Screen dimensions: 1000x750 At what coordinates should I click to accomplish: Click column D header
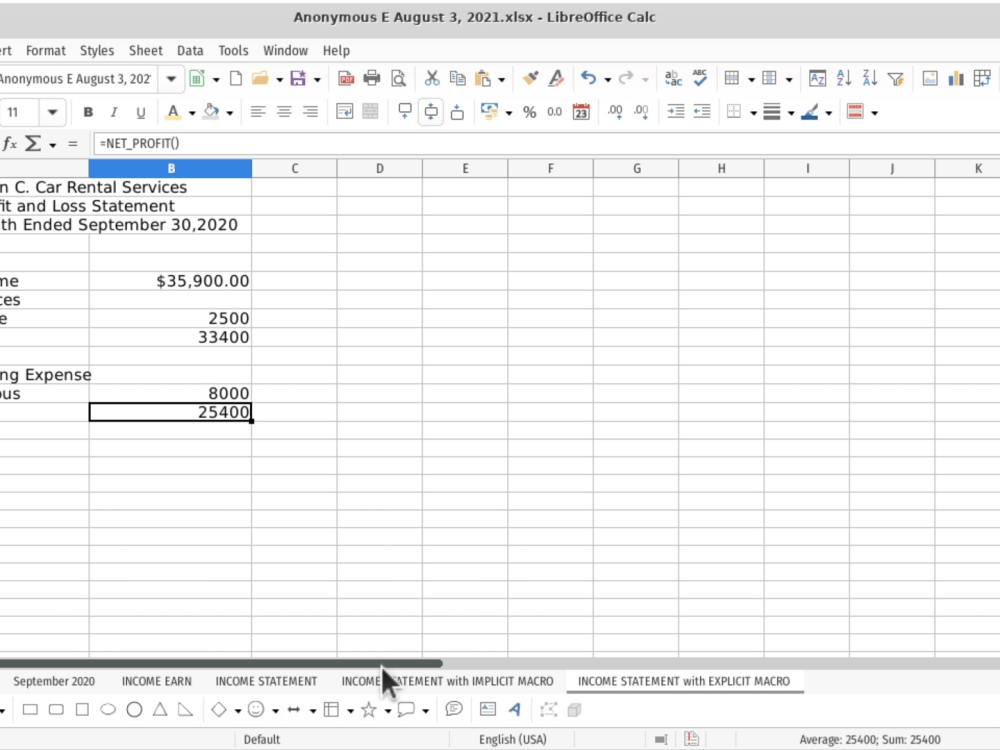coord(379,168)
